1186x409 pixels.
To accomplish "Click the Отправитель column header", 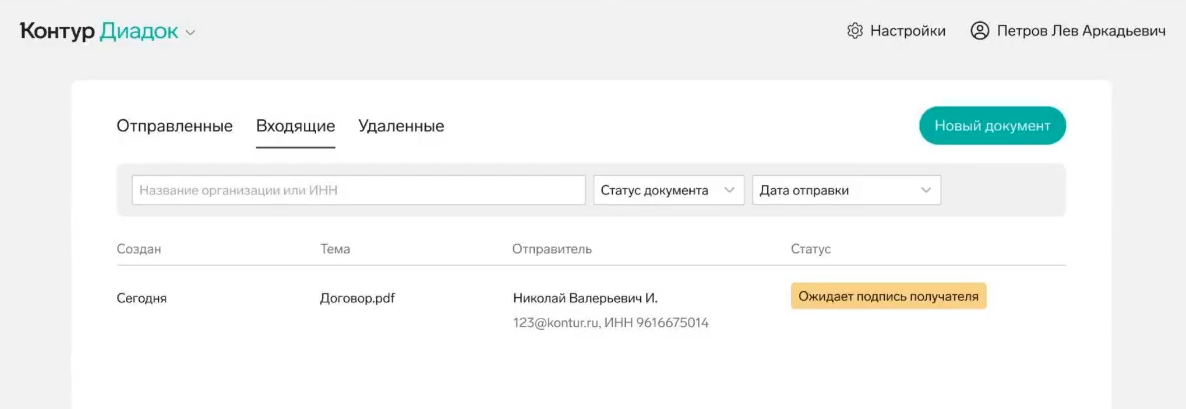I will pos(552,249).
